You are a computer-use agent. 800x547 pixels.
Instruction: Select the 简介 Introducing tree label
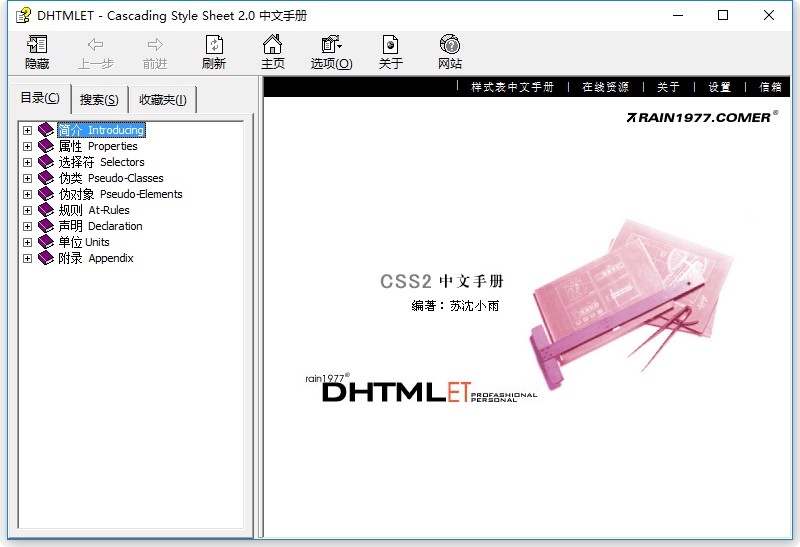tap(101, 130)
